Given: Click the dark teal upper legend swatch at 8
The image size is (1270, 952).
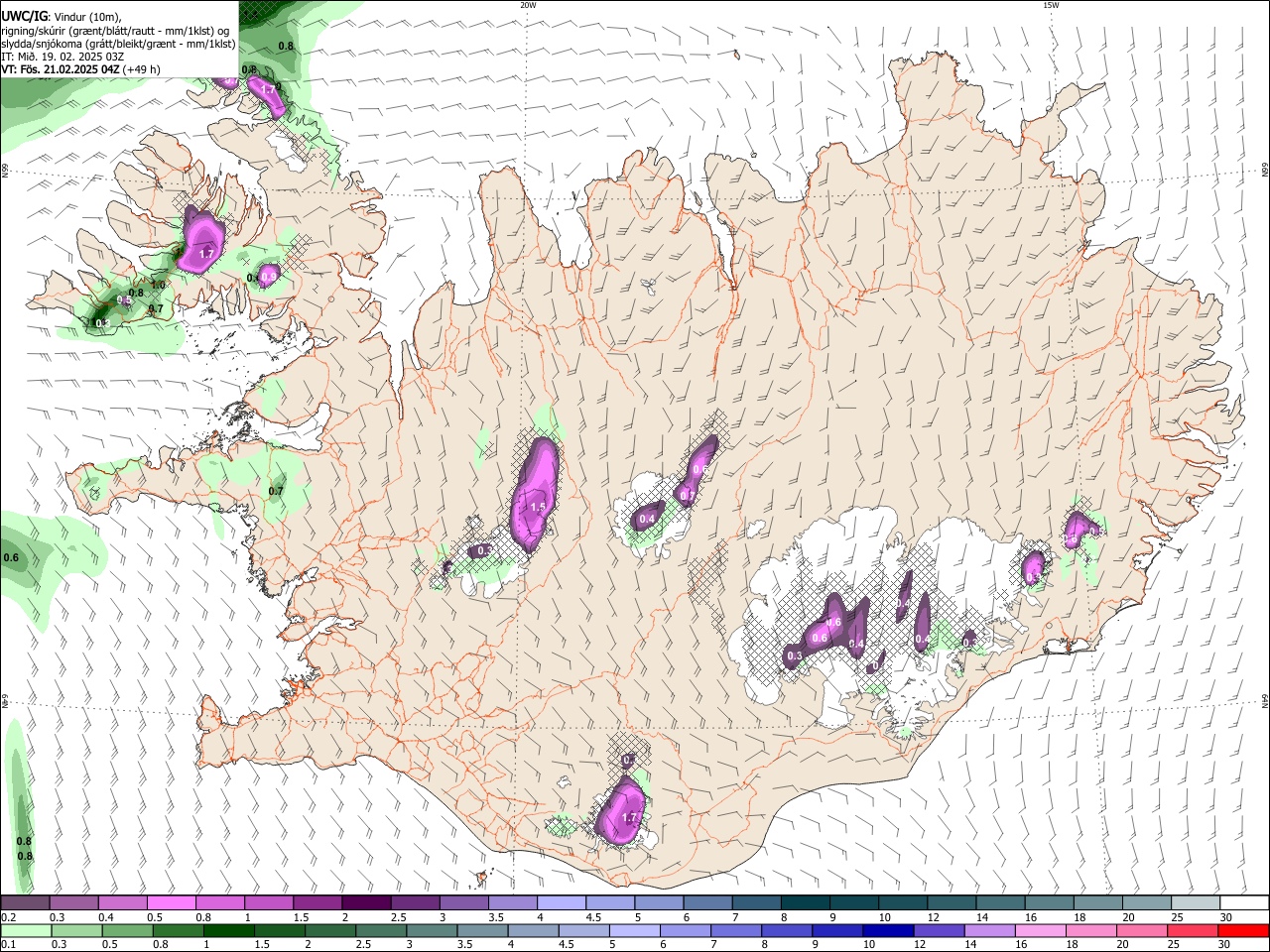Looking at the screenshot, I should click(806, 903).
